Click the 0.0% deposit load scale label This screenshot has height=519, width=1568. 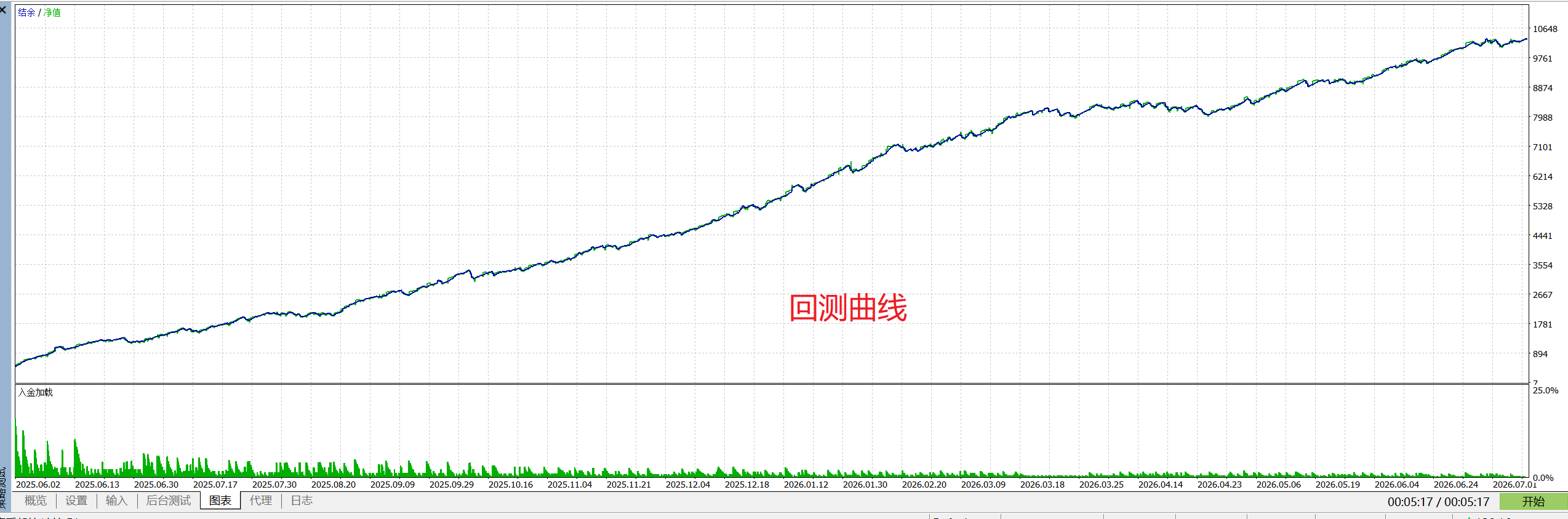click(1543, 478)
